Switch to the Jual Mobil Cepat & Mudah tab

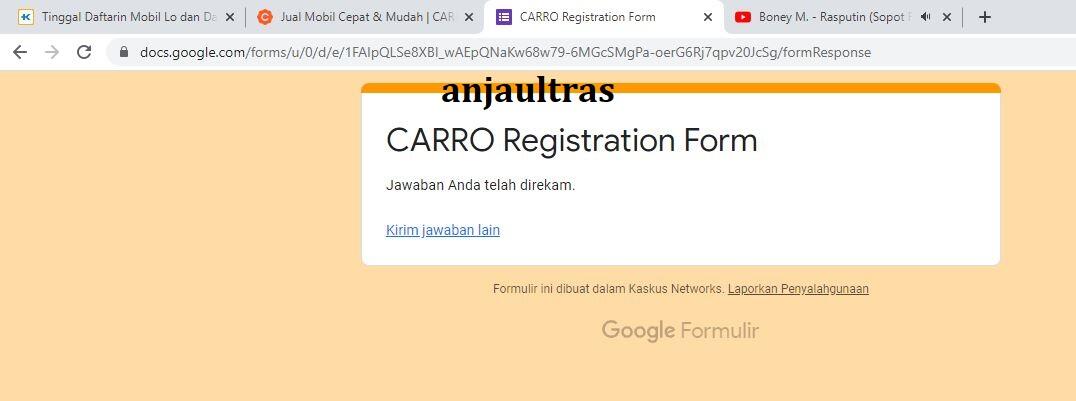tap(364, 17)
